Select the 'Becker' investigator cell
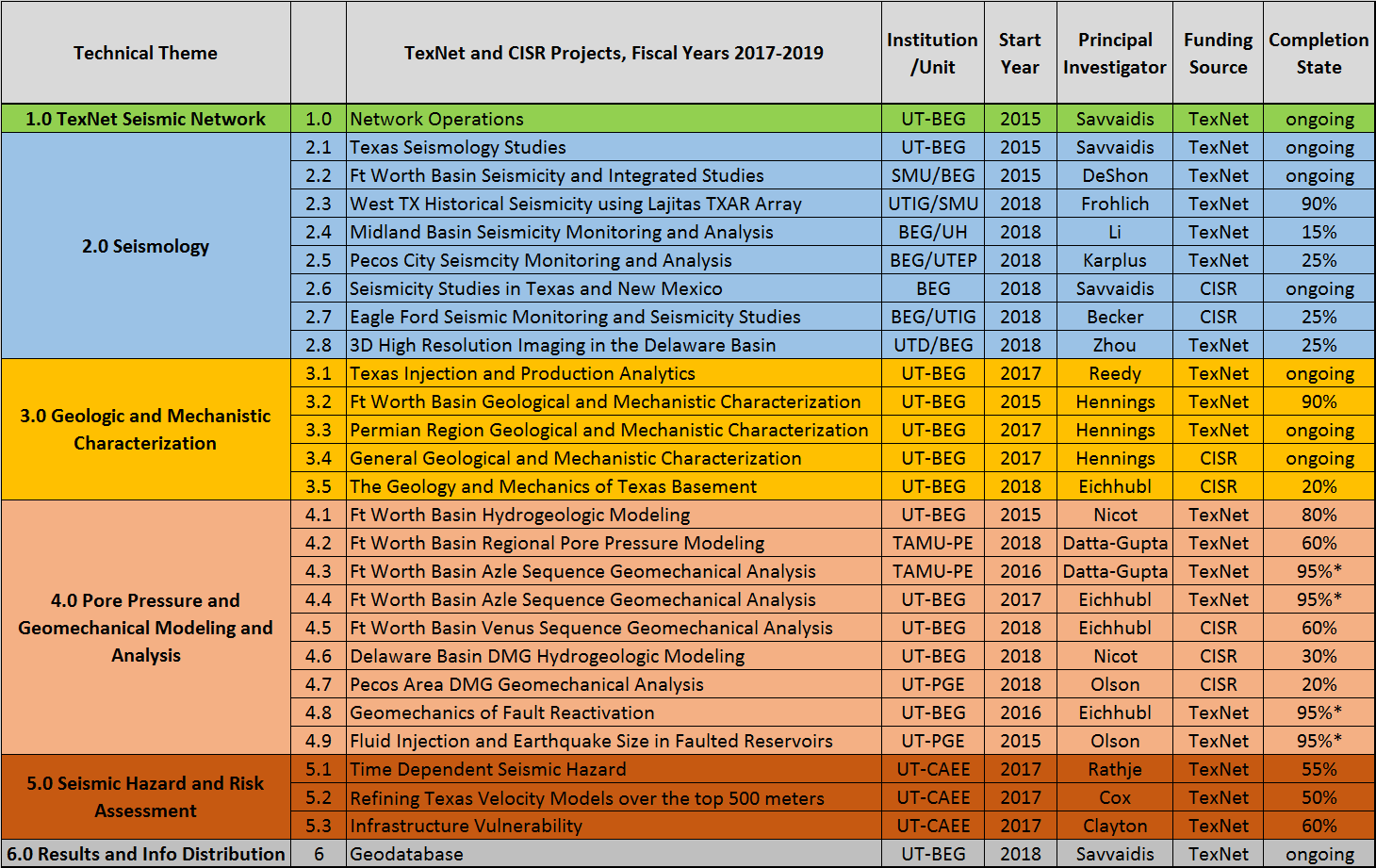 pyautogui.click(x=1115, y=317)
